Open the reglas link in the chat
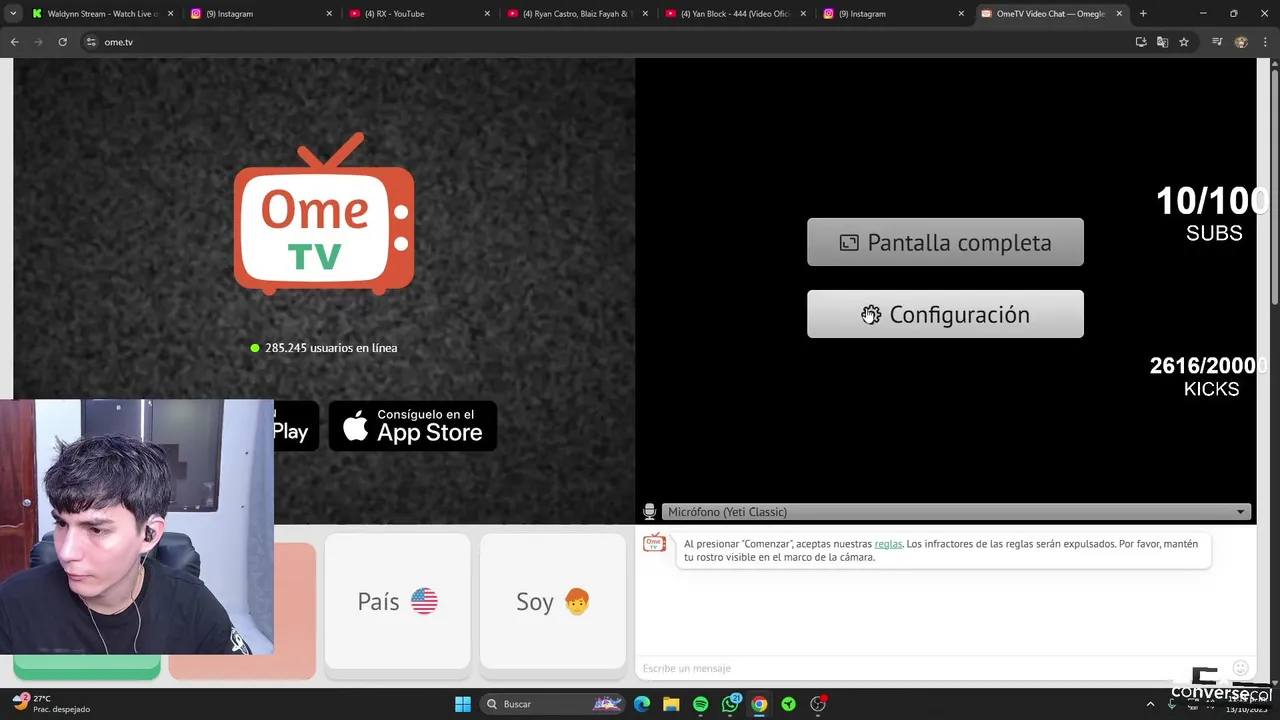The image size is (1280, 720). 888,544
